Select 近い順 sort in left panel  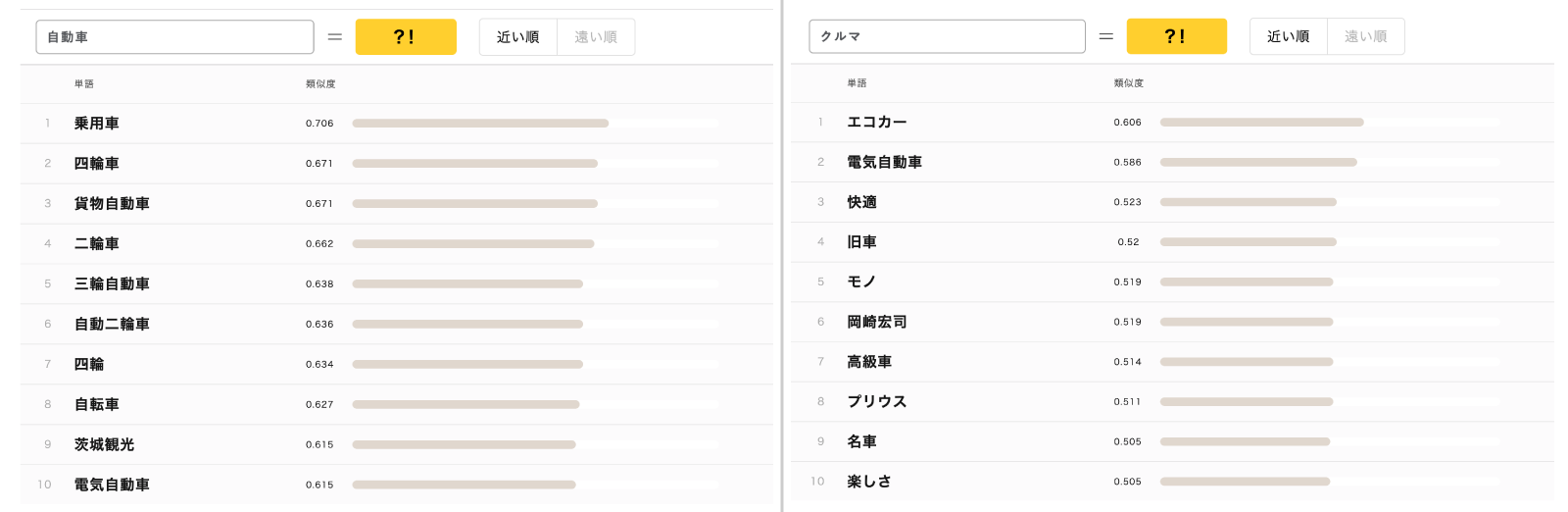tap(518, 37)
